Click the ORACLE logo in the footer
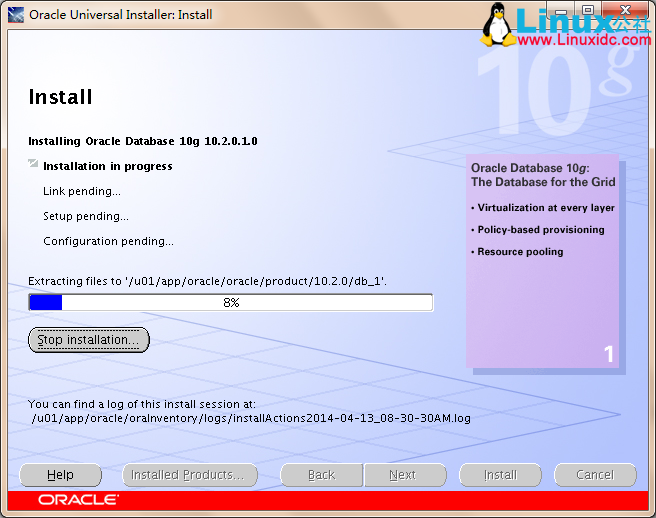This screenshot has width=656, height=518. 78,500
